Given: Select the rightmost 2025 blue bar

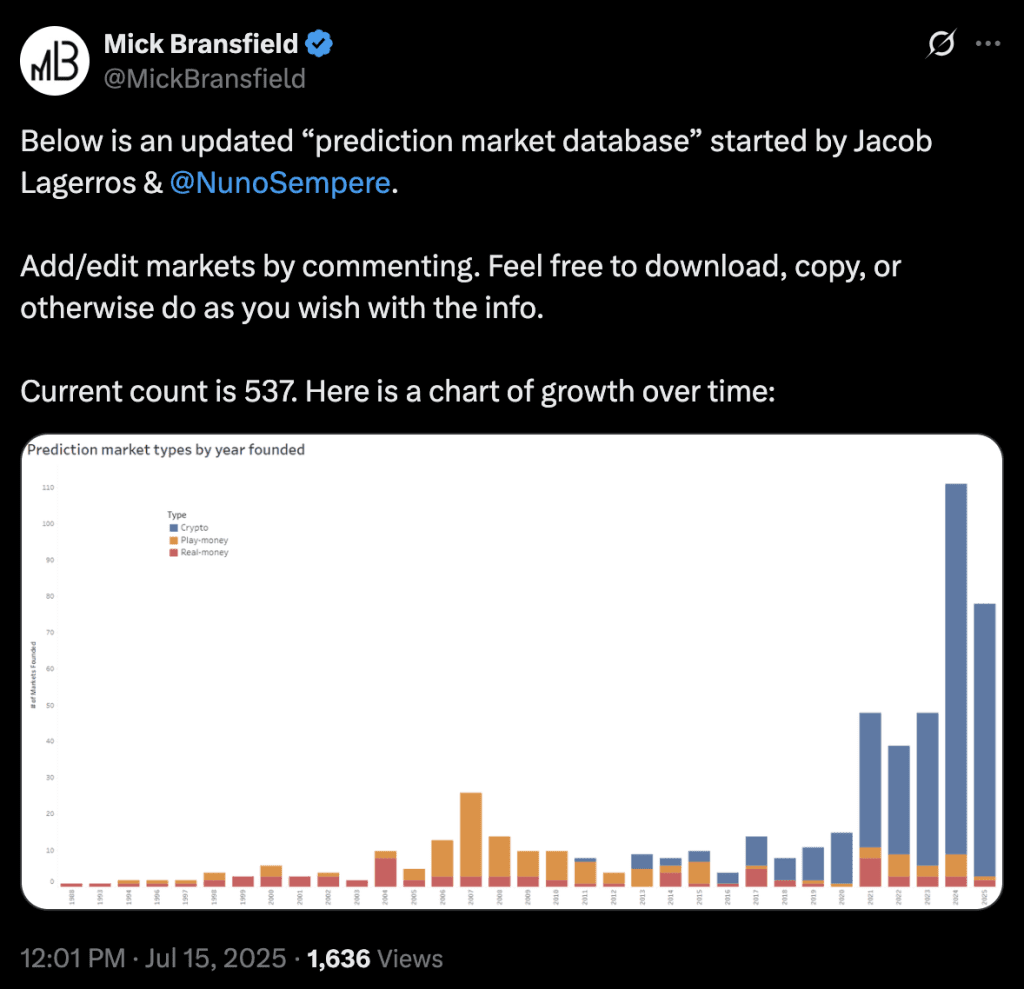Looking at the screenshot, I should [x=985, y=739].
